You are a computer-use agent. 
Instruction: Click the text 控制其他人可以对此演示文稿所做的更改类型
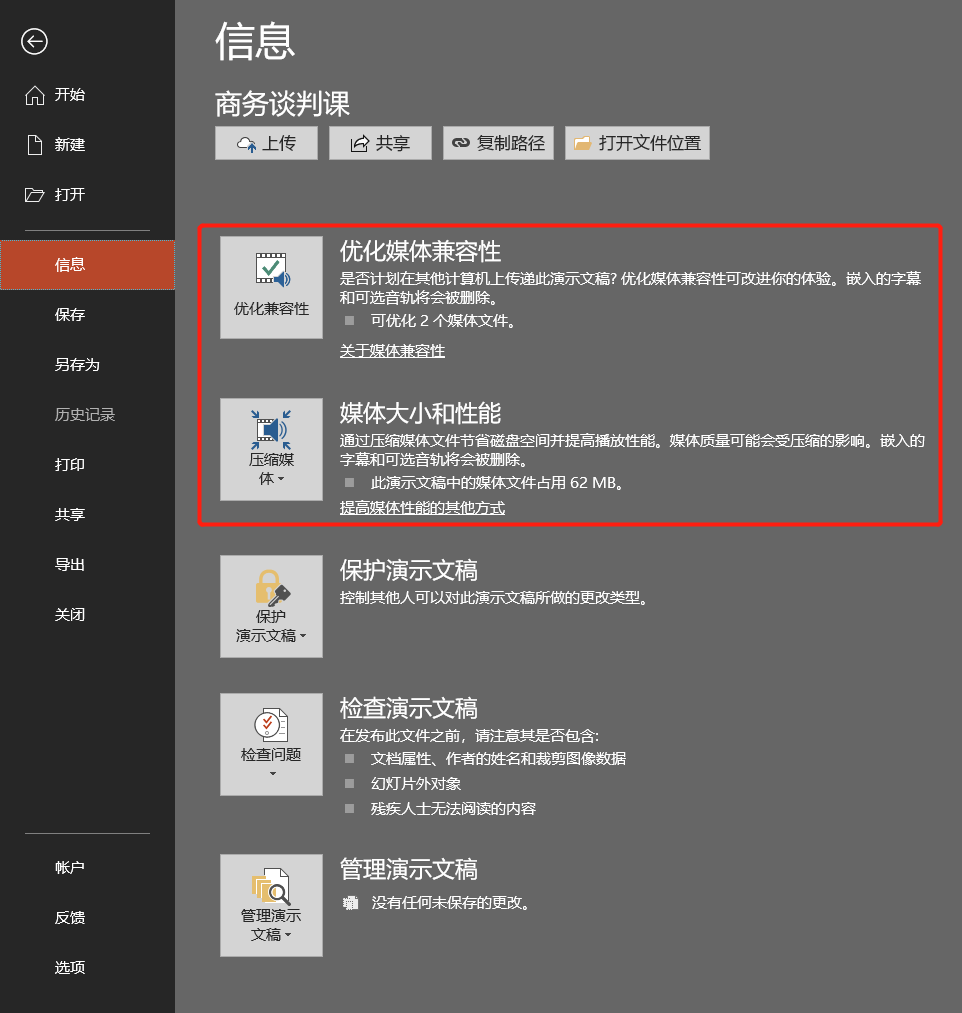point(494,598)
